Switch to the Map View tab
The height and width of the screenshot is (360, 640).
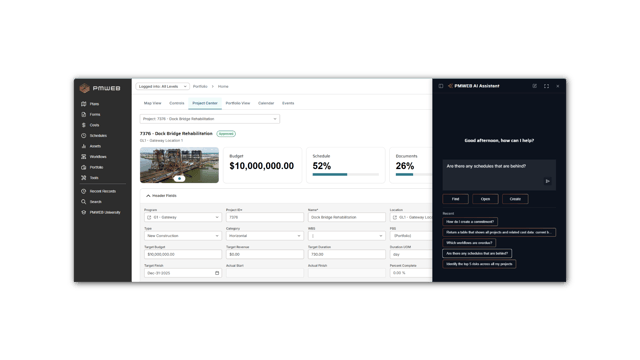152,103
